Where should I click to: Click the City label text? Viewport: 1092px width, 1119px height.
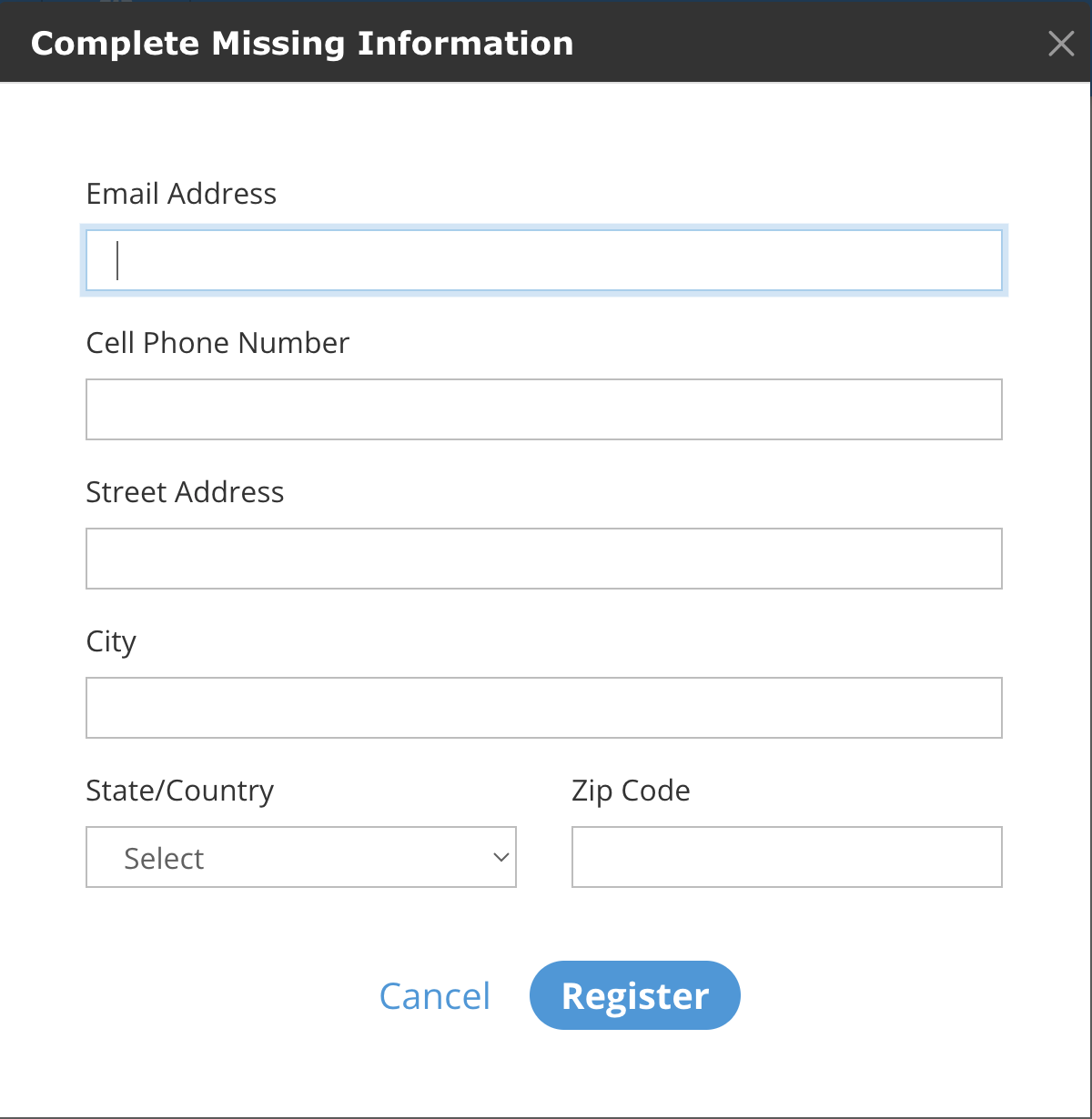111,641
